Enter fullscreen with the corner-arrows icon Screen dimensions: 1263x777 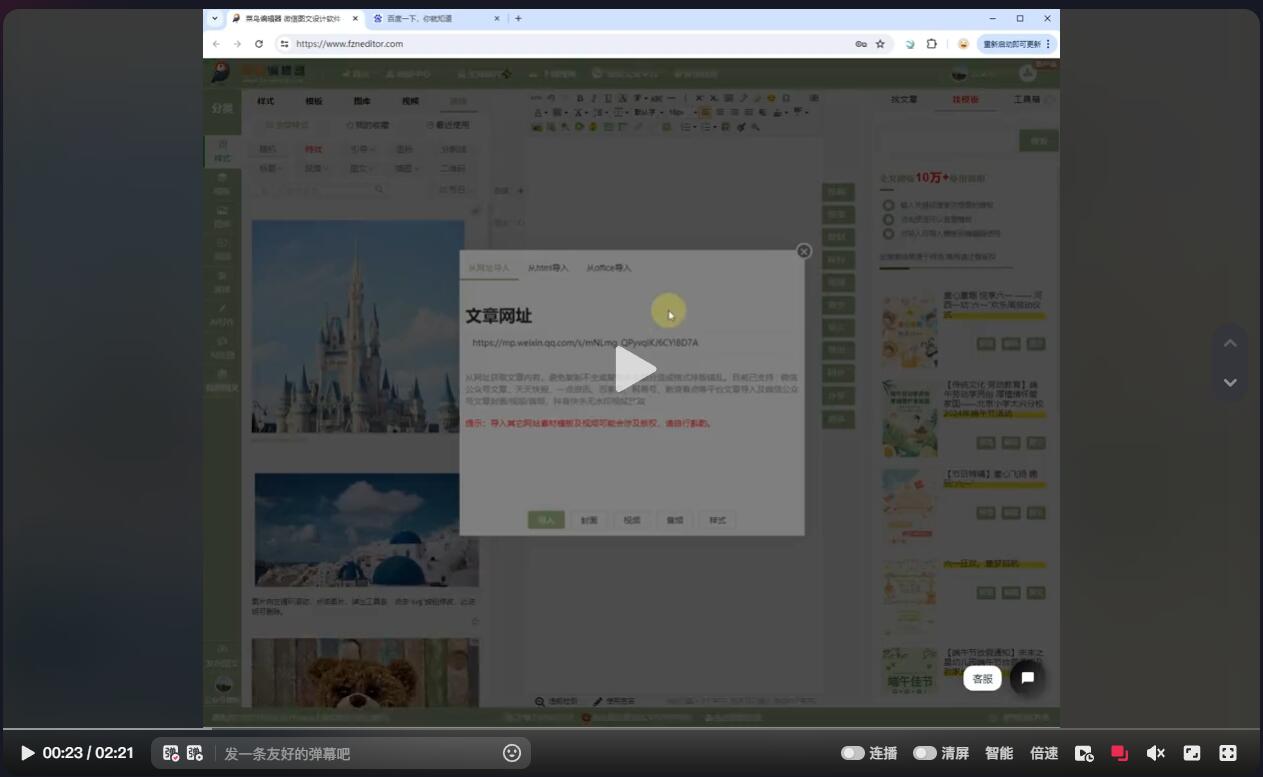1228,753
